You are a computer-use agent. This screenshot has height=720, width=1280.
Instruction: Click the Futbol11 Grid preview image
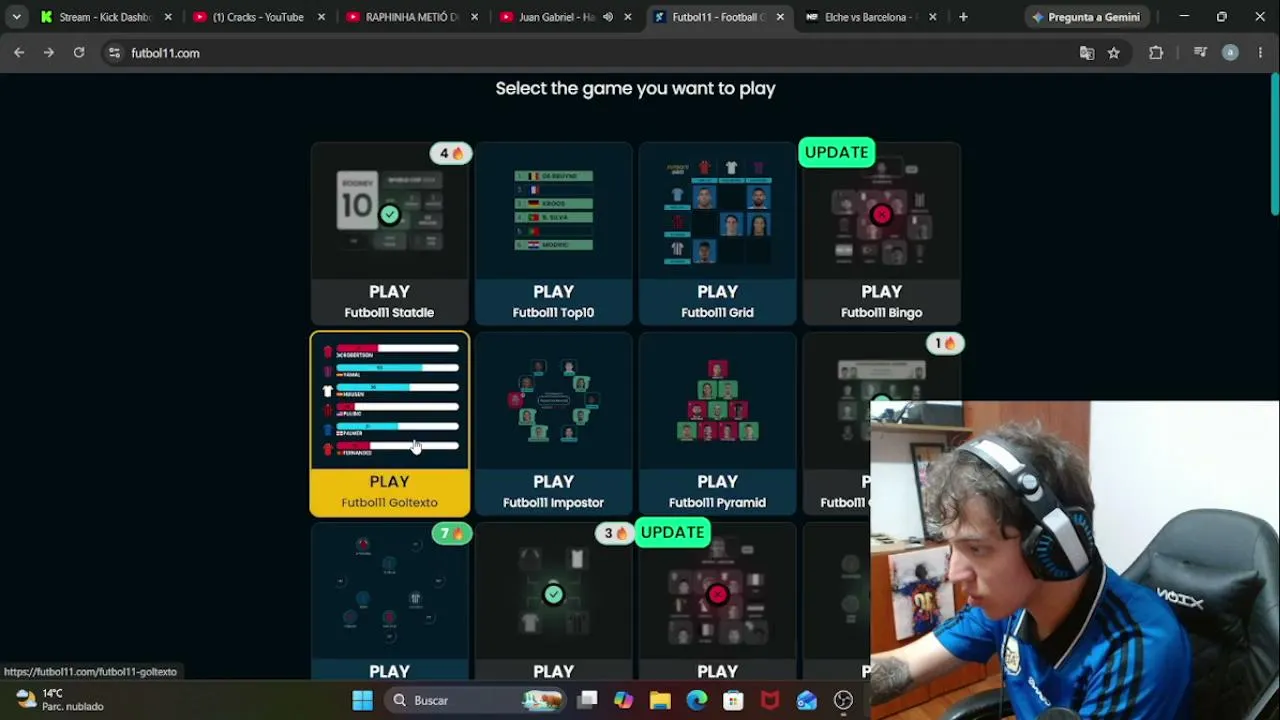point(717,211)
